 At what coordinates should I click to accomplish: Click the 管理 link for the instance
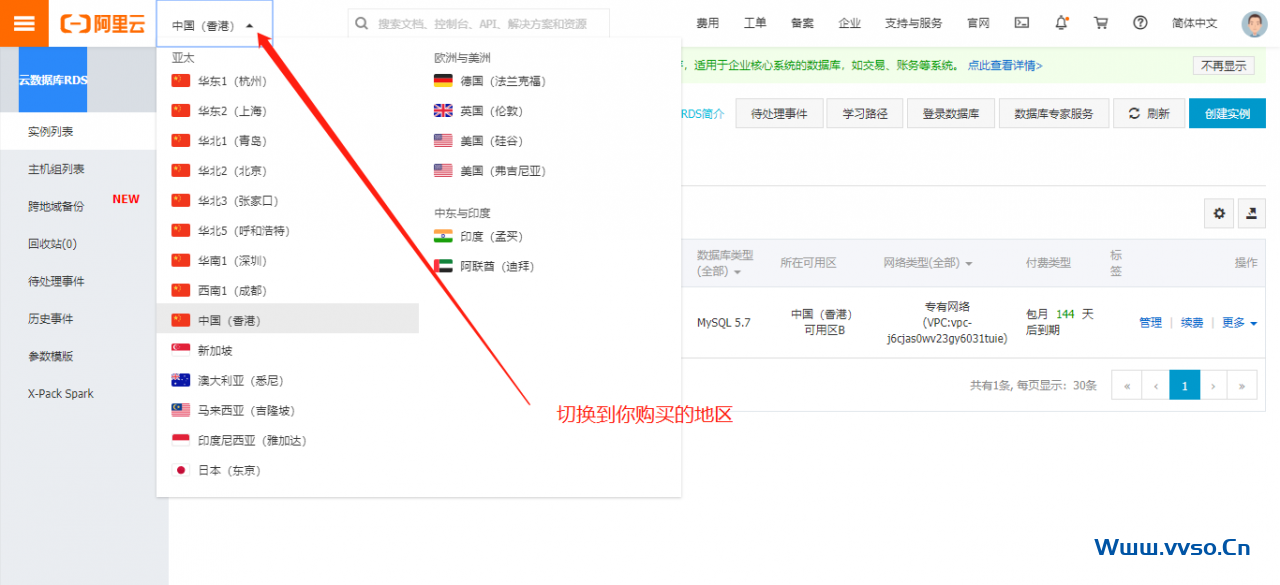[x=1150, y=323]
